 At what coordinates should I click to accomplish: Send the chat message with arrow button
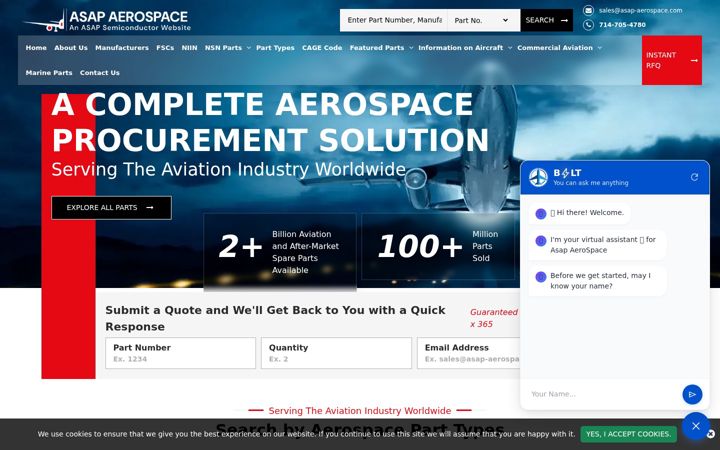(692, 394)
